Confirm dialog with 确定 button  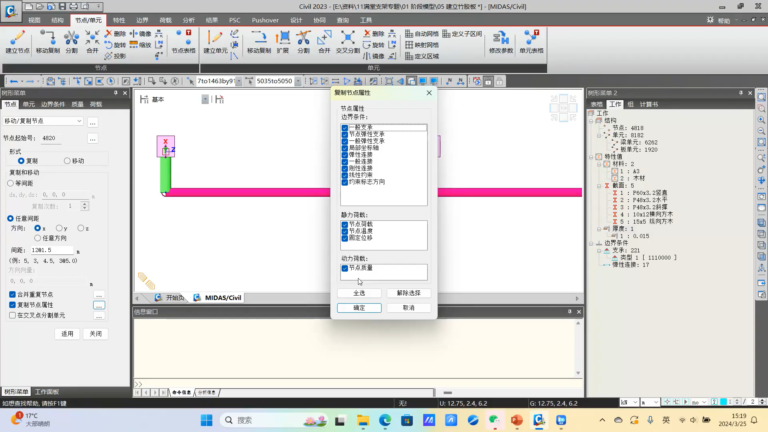[x=359, y=308]
